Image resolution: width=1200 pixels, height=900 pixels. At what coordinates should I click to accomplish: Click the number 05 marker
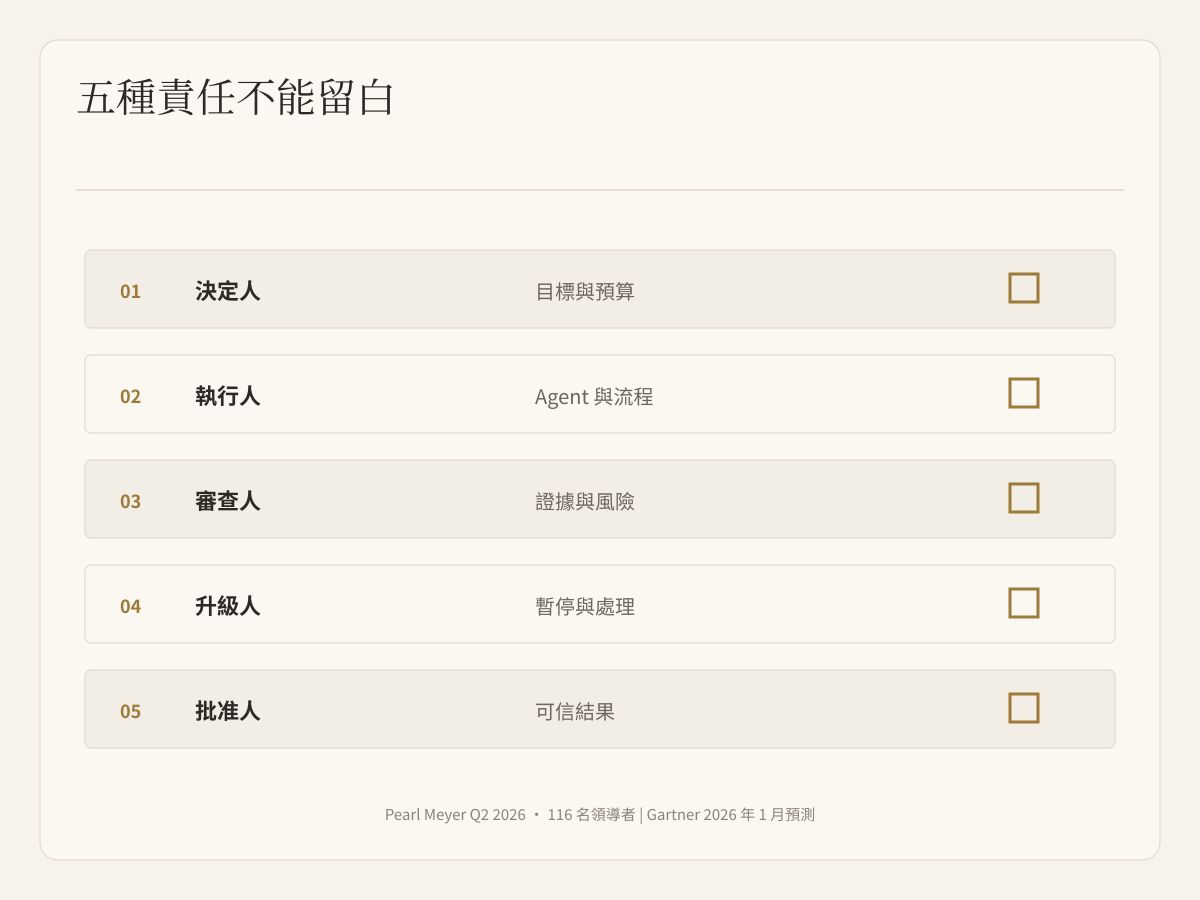pos(131,712)
